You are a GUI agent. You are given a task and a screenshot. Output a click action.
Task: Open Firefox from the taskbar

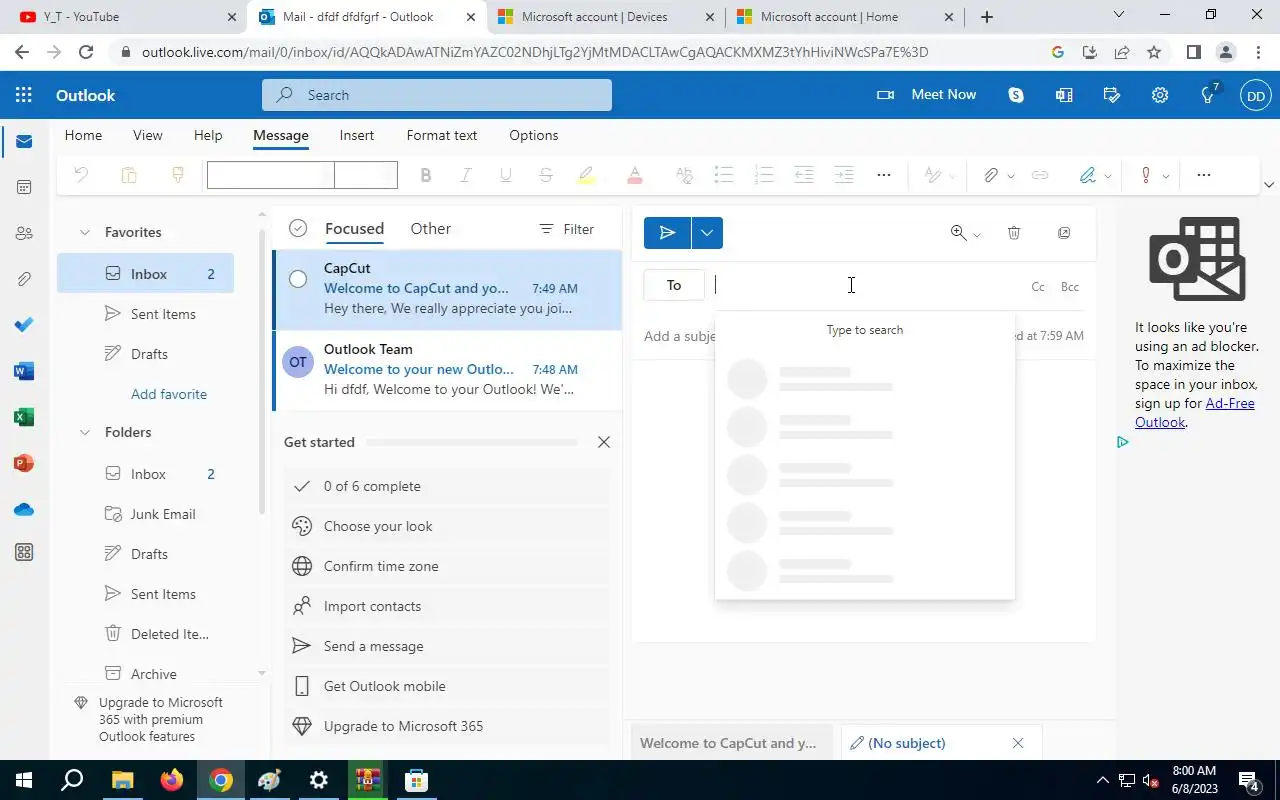click(172, 780)
